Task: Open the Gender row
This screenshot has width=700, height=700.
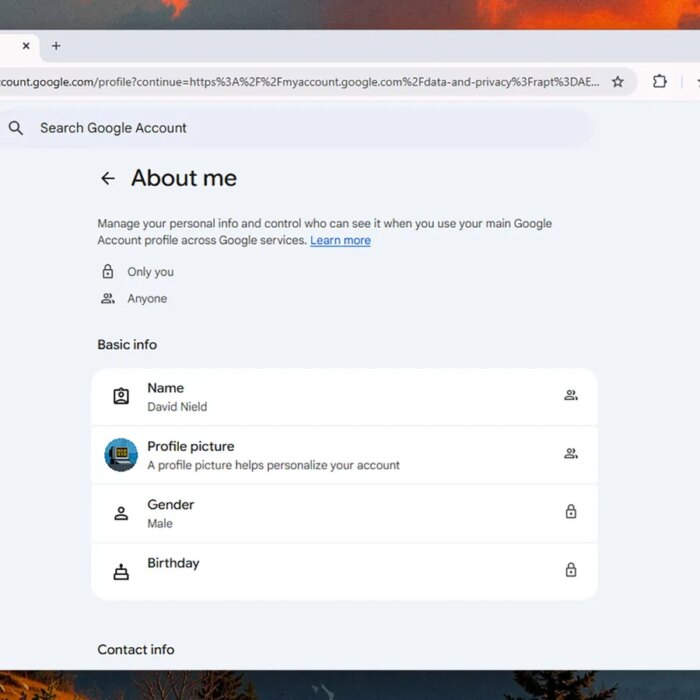Action: click(344, 514)
